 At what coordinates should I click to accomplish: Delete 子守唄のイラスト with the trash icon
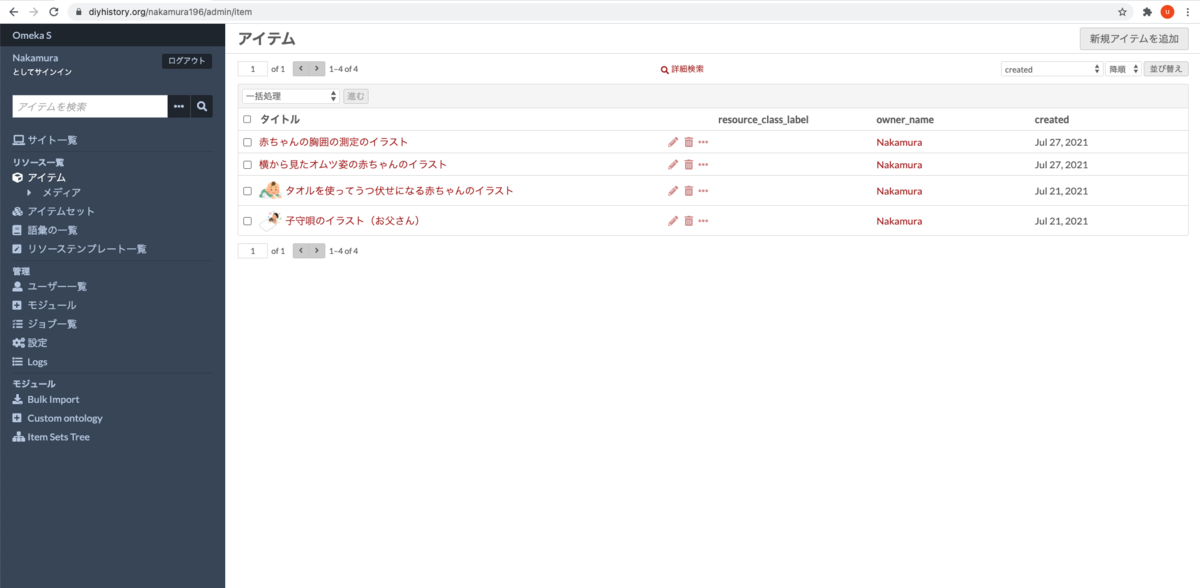pos(688,221)
